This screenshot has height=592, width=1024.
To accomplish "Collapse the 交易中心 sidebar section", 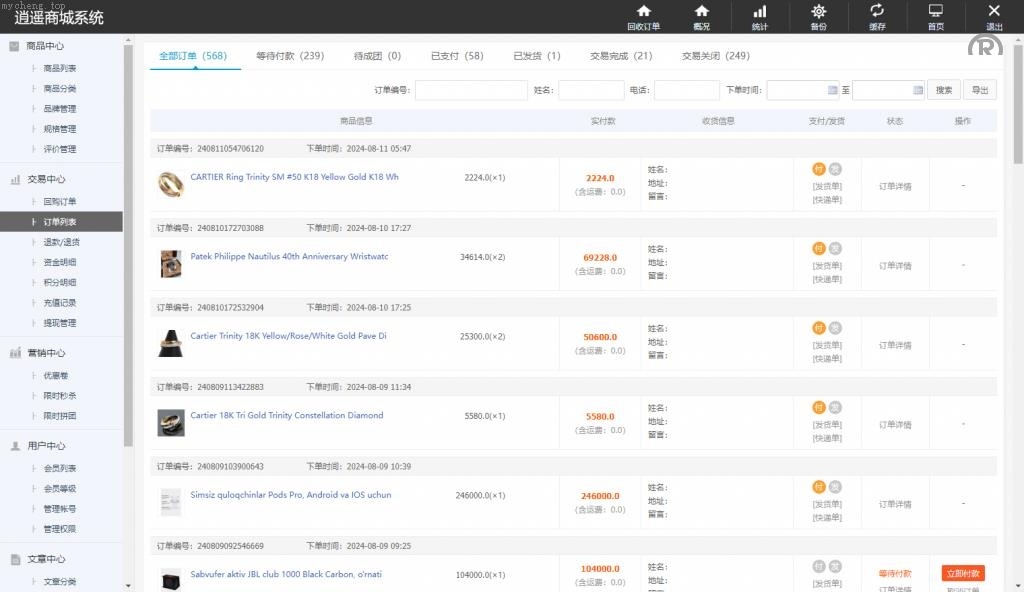I will tap(45, 180).
